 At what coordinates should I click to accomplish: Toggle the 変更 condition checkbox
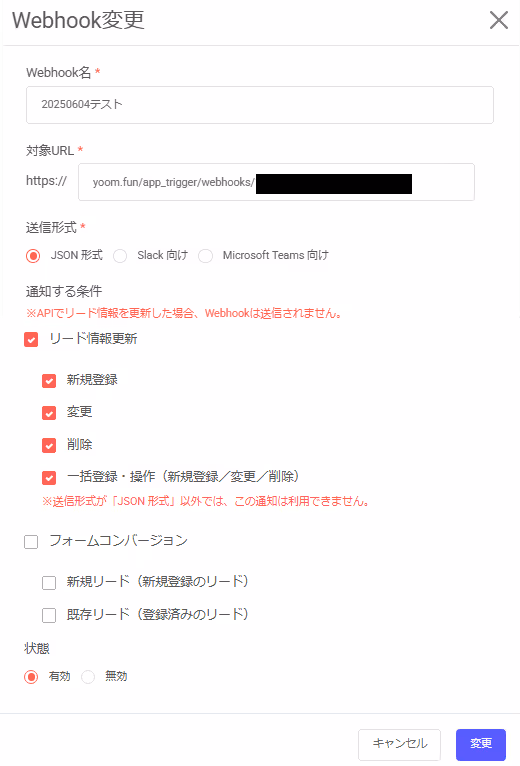[49, 413]
